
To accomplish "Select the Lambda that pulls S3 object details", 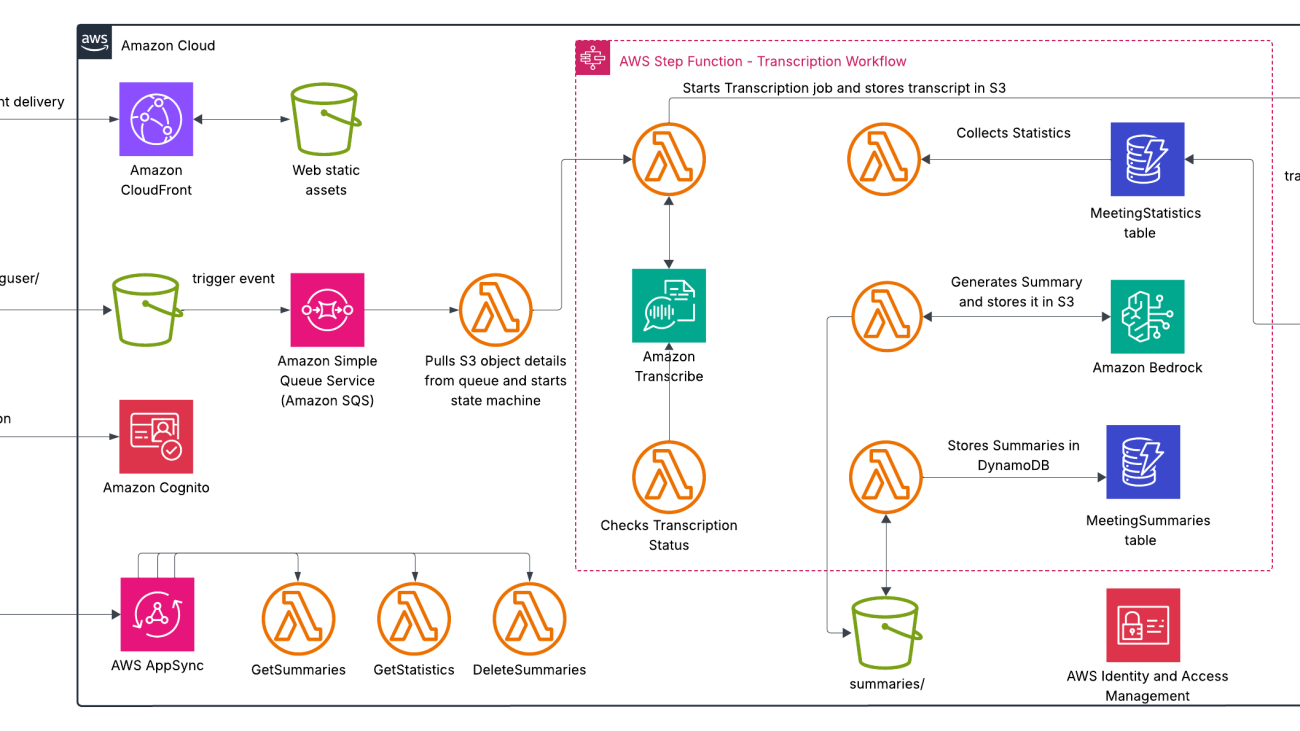I will pyautogui.click(x=496, y=311).
